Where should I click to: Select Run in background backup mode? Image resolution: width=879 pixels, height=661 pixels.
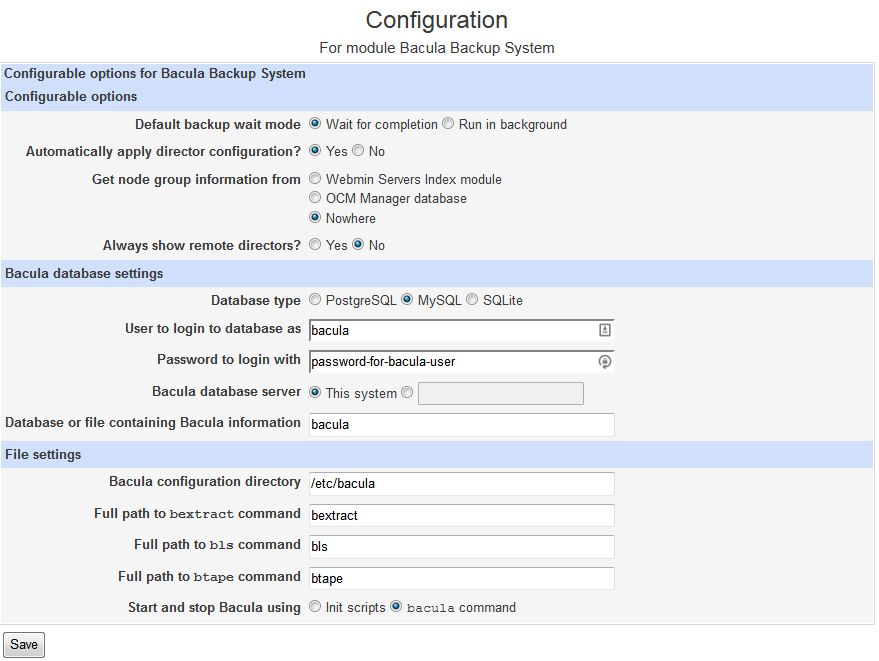448,123
